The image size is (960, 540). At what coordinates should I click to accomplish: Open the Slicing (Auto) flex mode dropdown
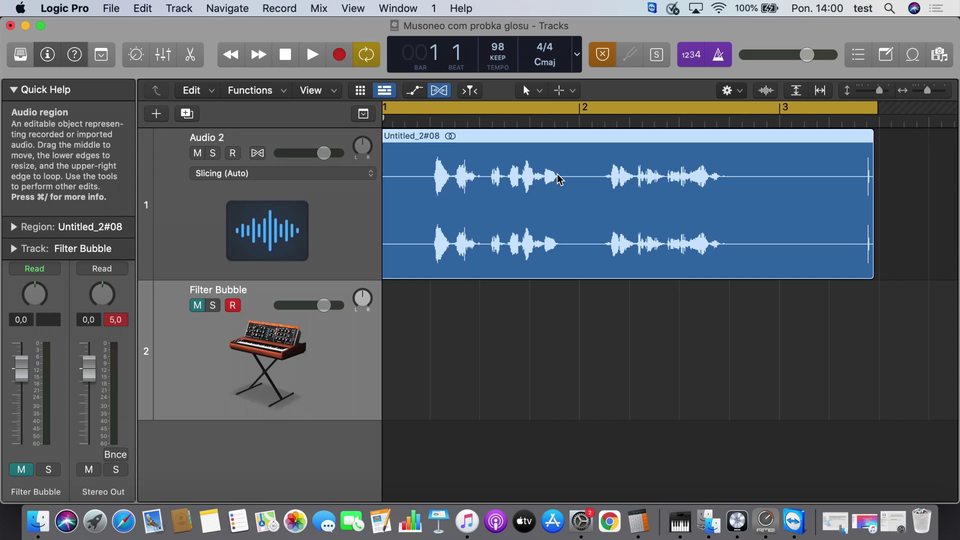pos(284,173)
